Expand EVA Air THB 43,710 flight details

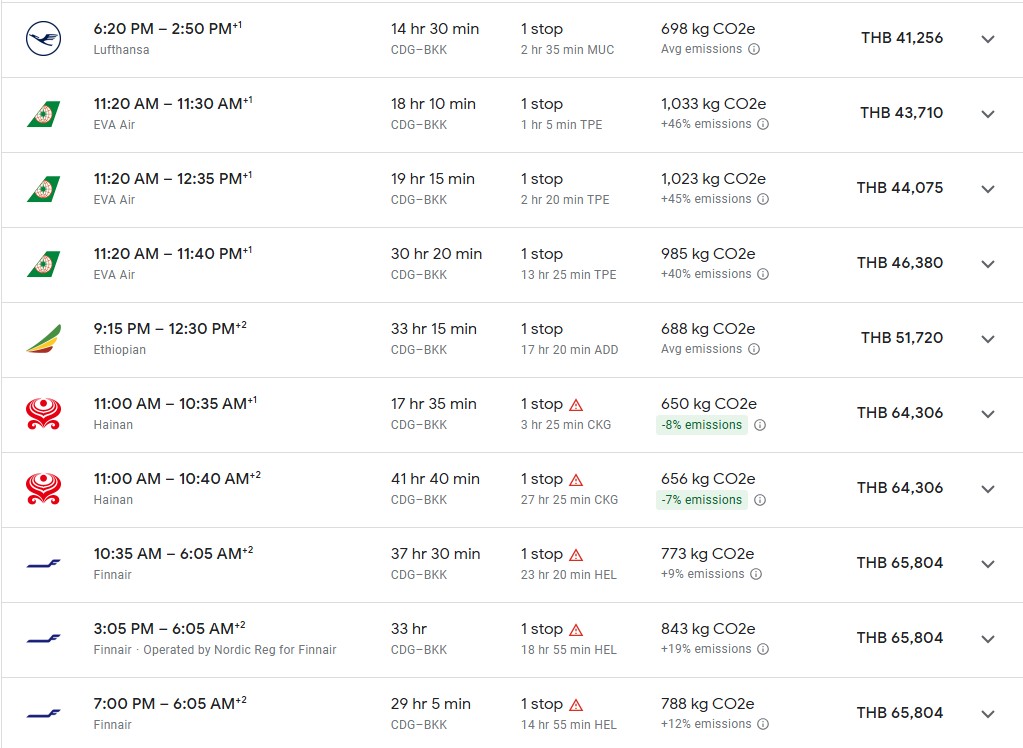pos(988,114)
